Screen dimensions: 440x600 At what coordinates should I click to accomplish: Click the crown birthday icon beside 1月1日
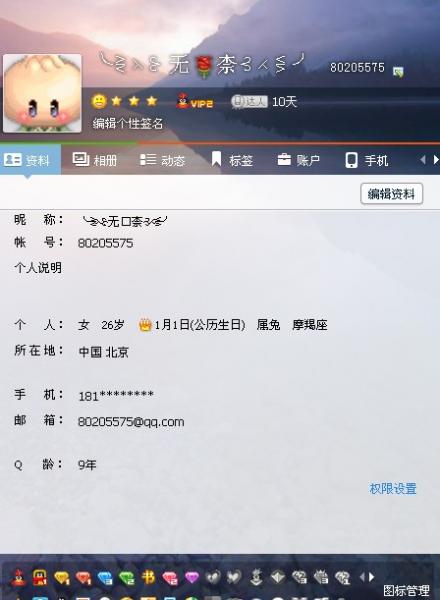point(145,325)
